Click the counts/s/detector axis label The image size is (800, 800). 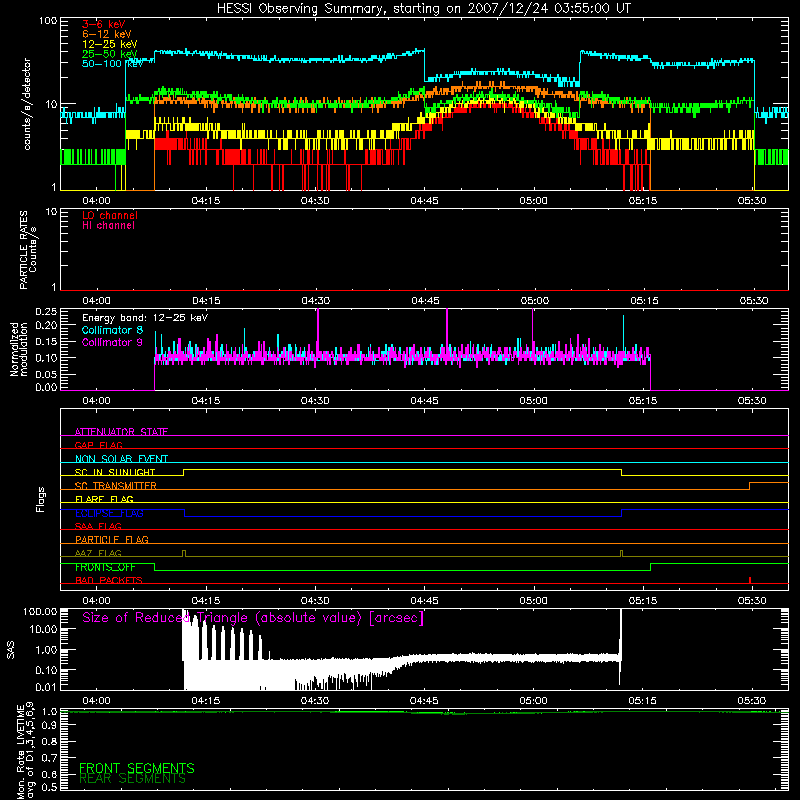pos(27,104)
